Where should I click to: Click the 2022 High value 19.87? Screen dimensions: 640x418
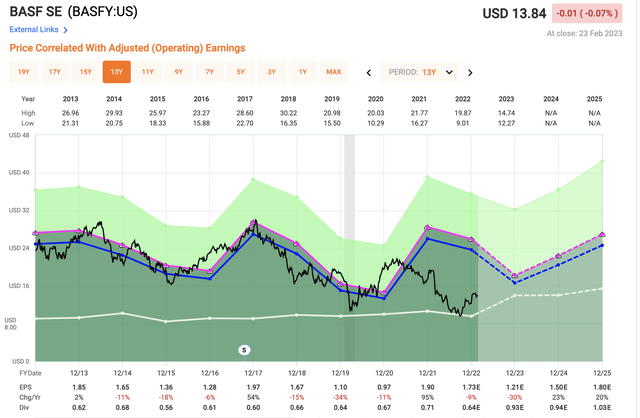point(463,113)
